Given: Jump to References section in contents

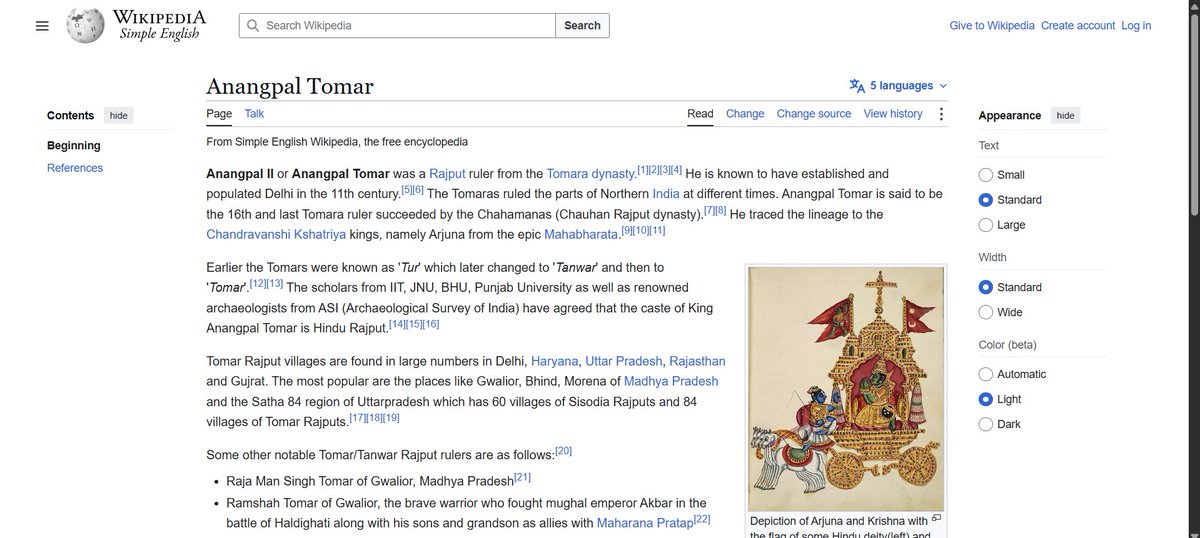Looking at the screenshot, I should click(75, 168).
